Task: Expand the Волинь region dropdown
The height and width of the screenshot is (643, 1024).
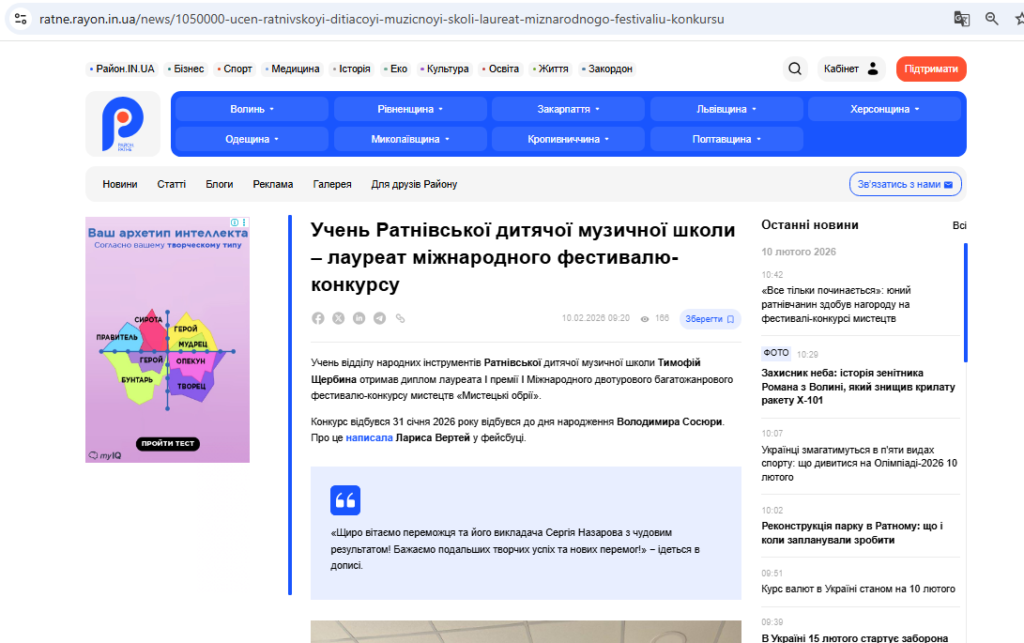Action: 252,109
